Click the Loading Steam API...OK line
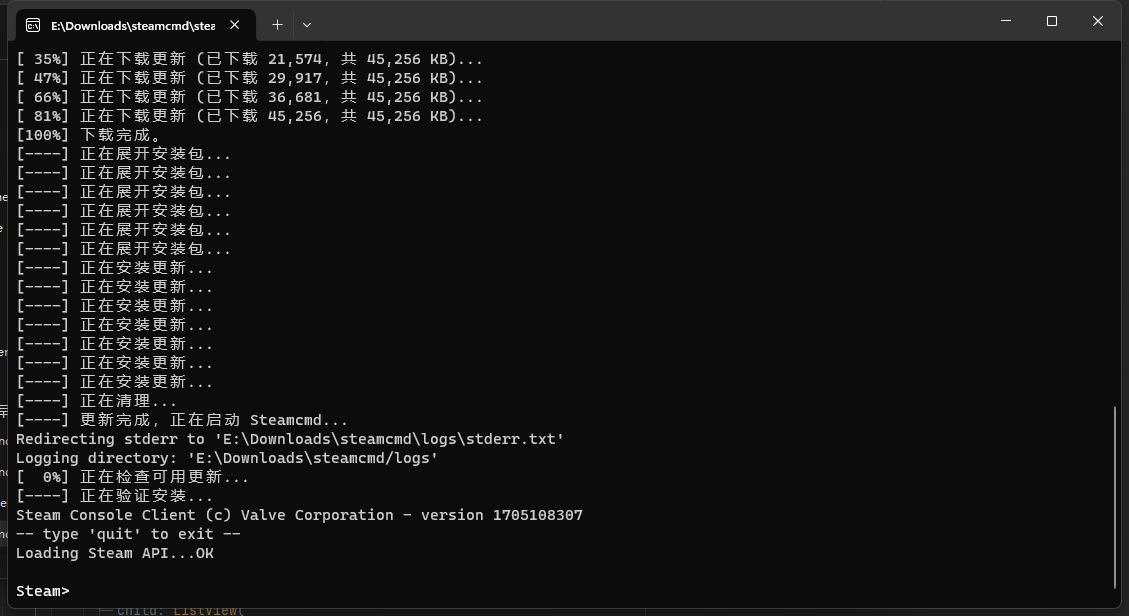 pyautogui.click(x=115, y=553)
